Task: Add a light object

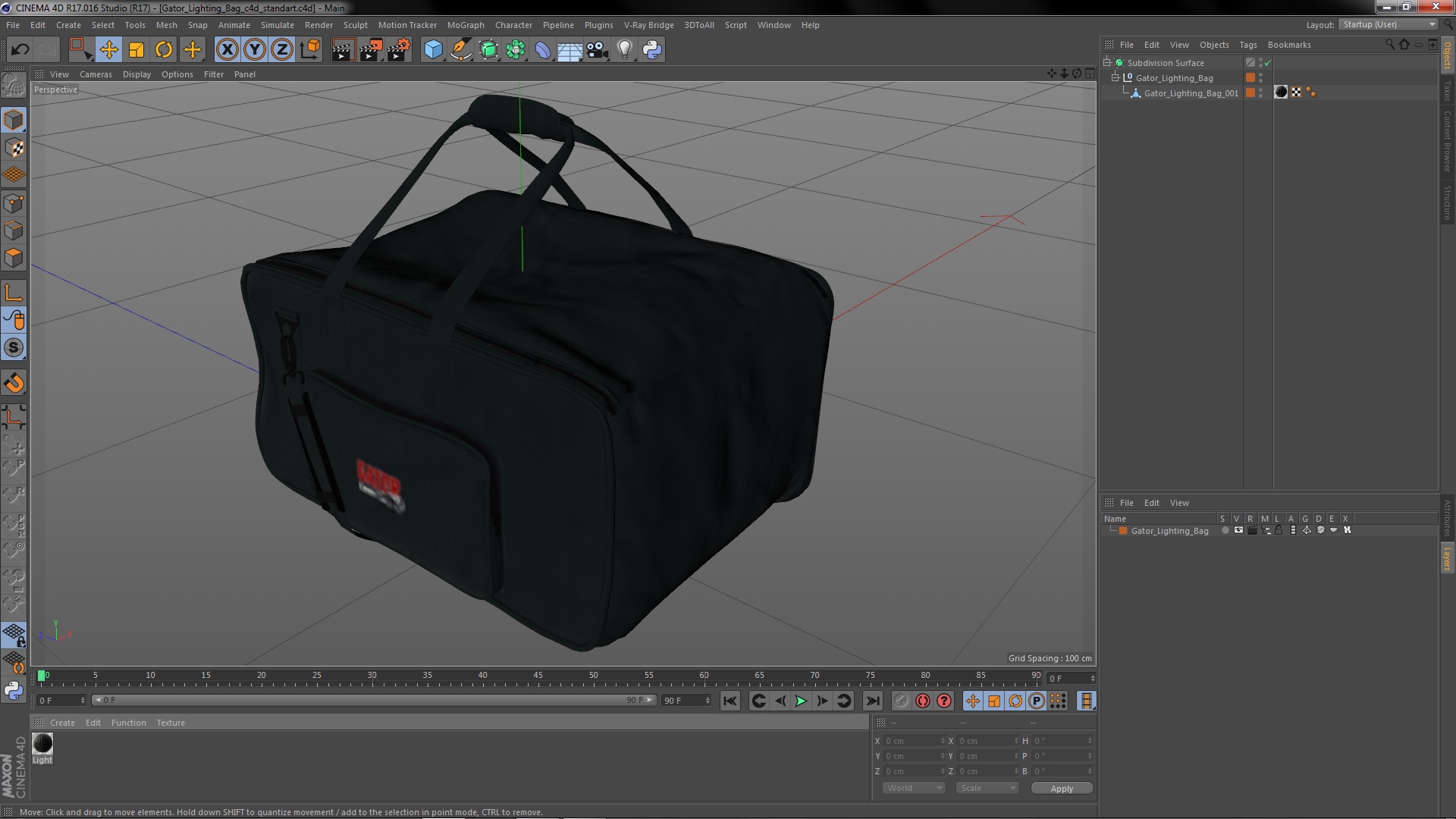Action: 625,50
